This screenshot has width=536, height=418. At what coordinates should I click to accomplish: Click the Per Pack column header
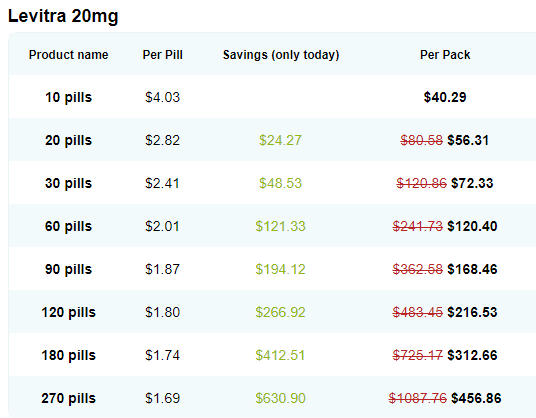click(445, 55)
